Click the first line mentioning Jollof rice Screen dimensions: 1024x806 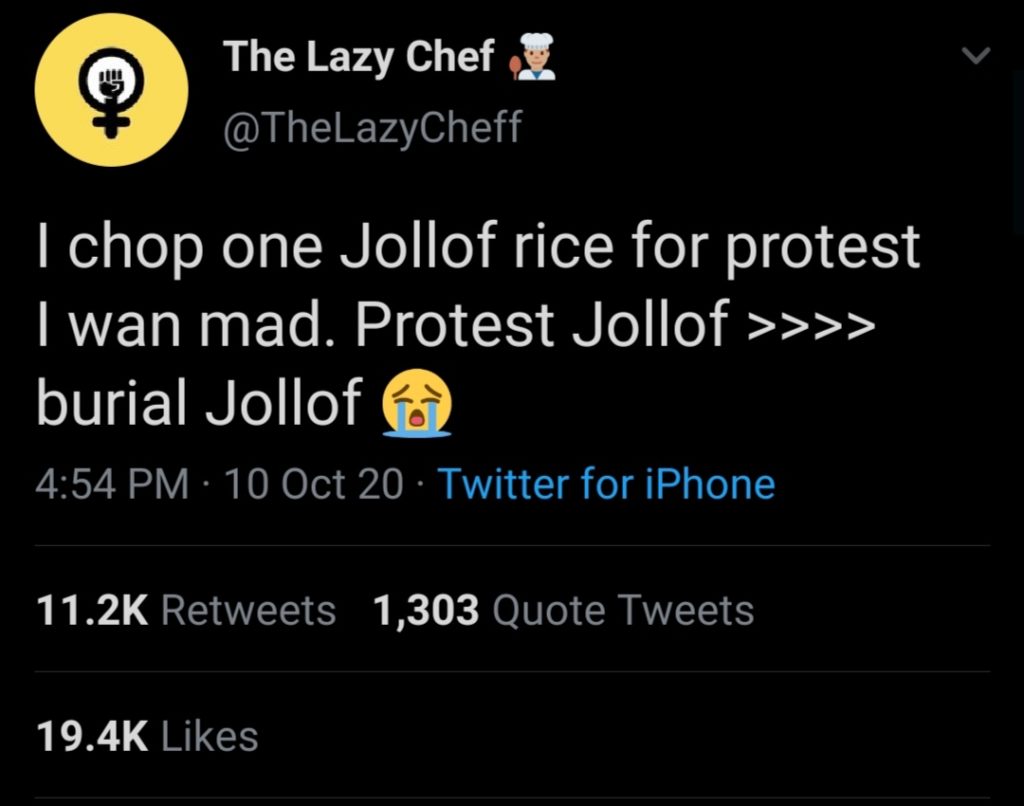(x=477, y=247)
